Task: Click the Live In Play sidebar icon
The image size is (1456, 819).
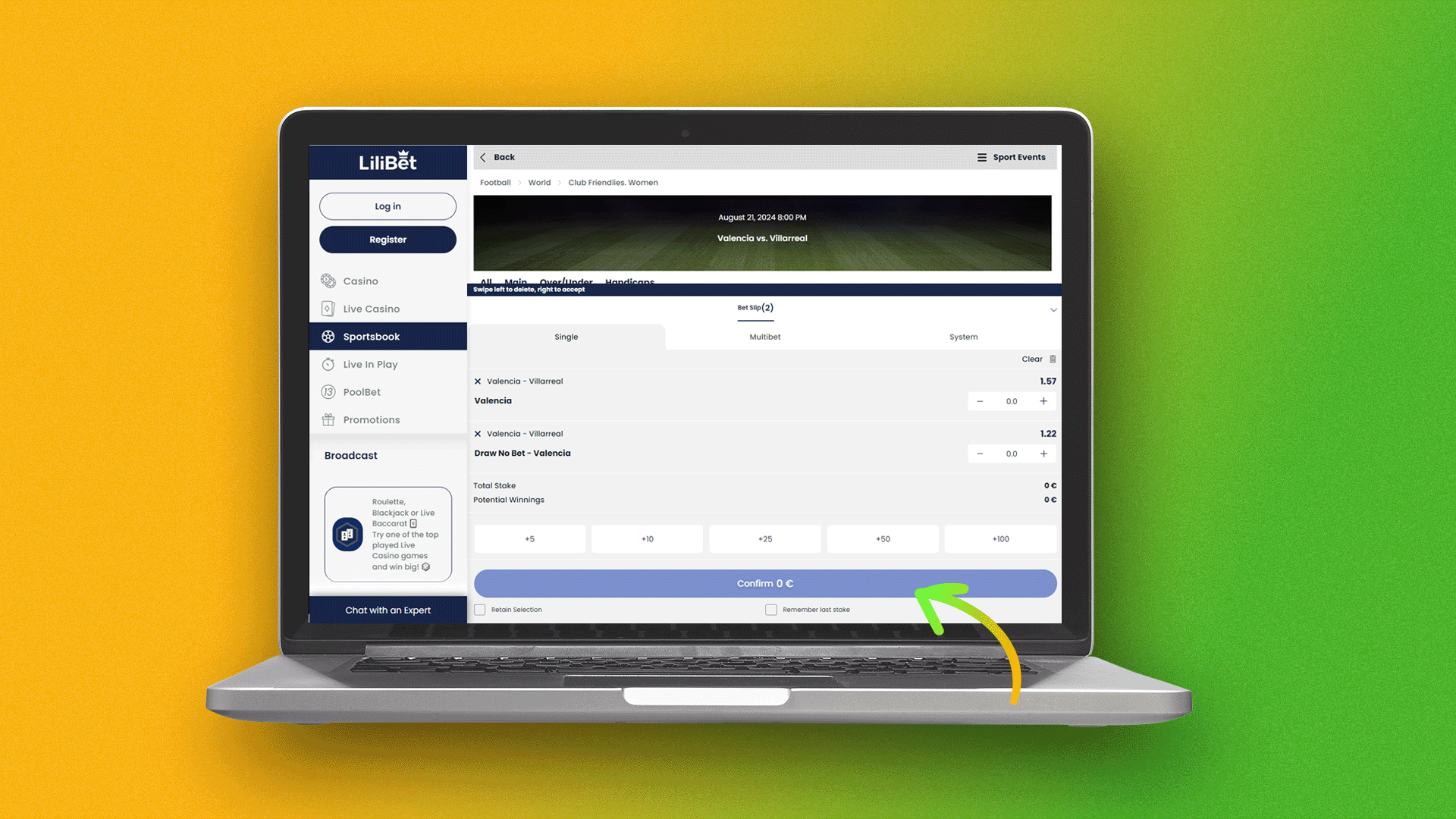Action: [329, 364]
